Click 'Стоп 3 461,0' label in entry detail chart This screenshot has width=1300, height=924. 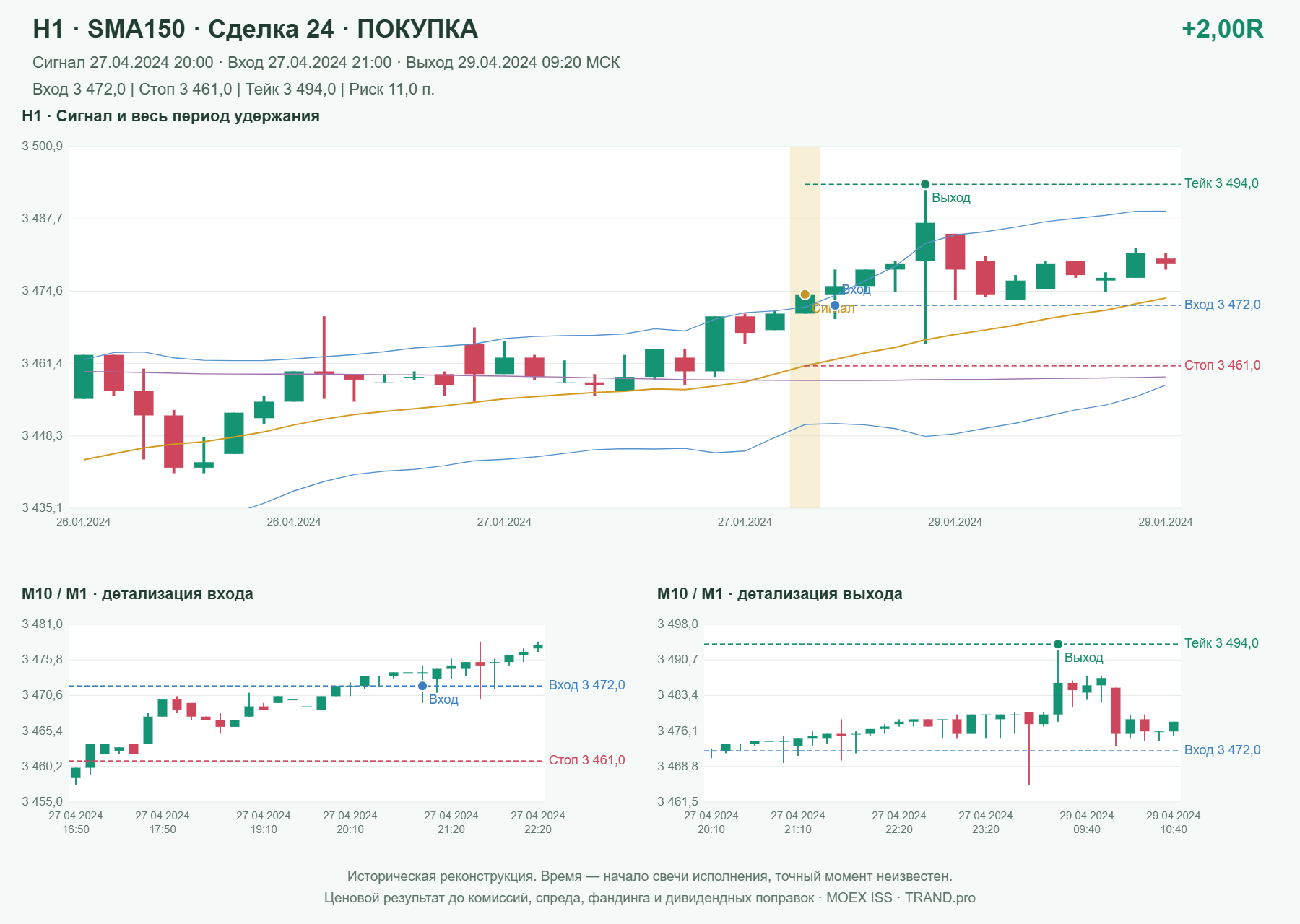pyautogui.click(x=586, y=760)
